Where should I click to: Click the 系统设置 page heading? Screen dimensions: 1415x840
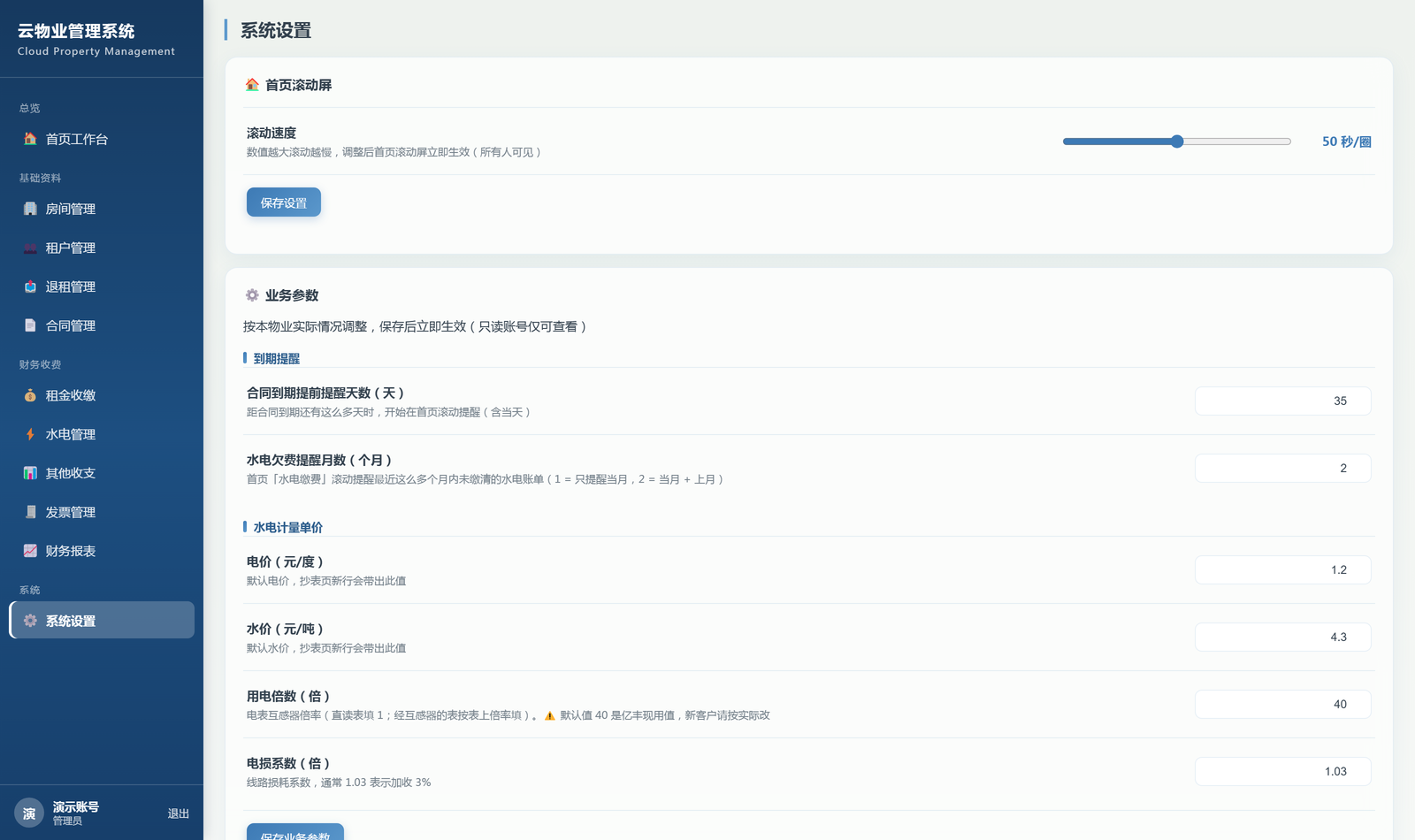coord(276,30)
